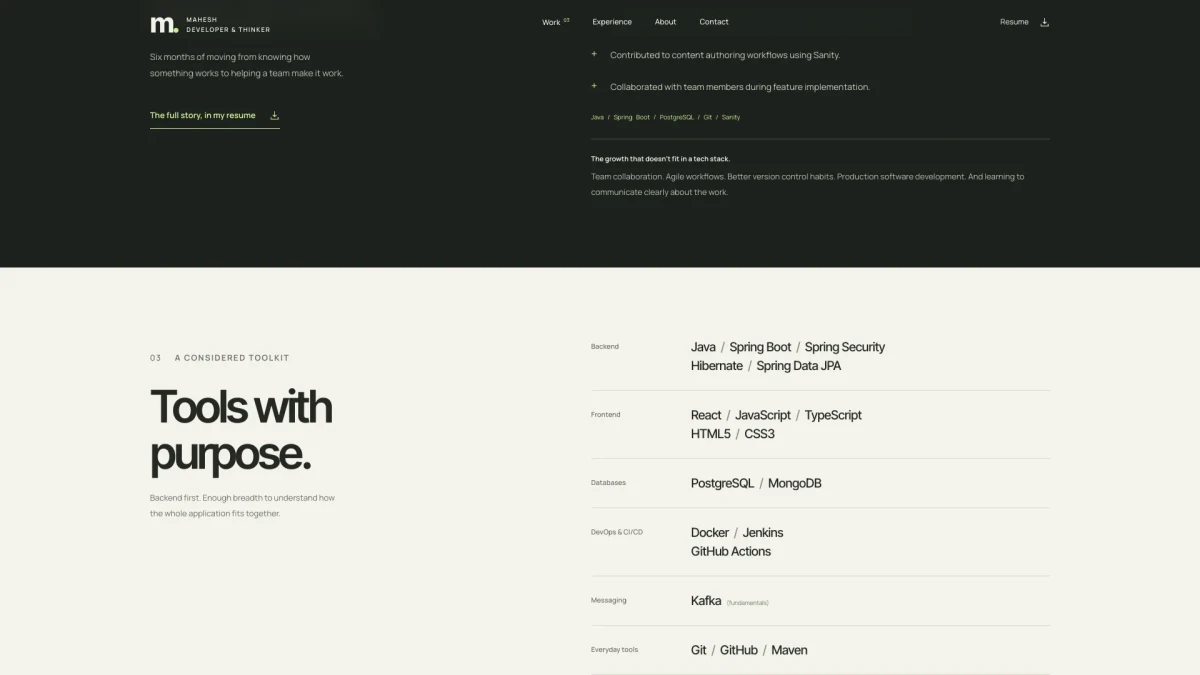Open the Contact nav item
The width and height of the screenshot is (1200, 675).
coord(714,22)
